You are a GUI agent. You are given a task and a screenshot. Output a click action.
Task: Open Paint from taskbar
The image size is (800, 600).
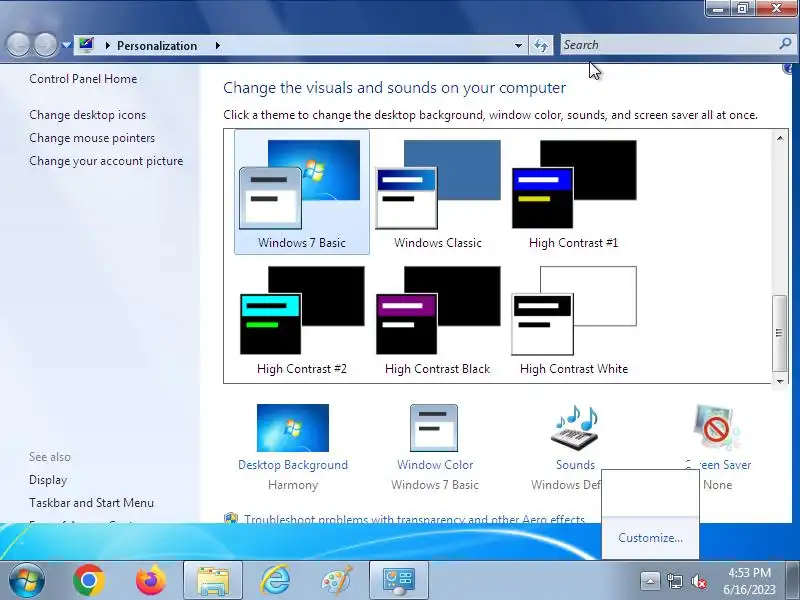[337, 580]
